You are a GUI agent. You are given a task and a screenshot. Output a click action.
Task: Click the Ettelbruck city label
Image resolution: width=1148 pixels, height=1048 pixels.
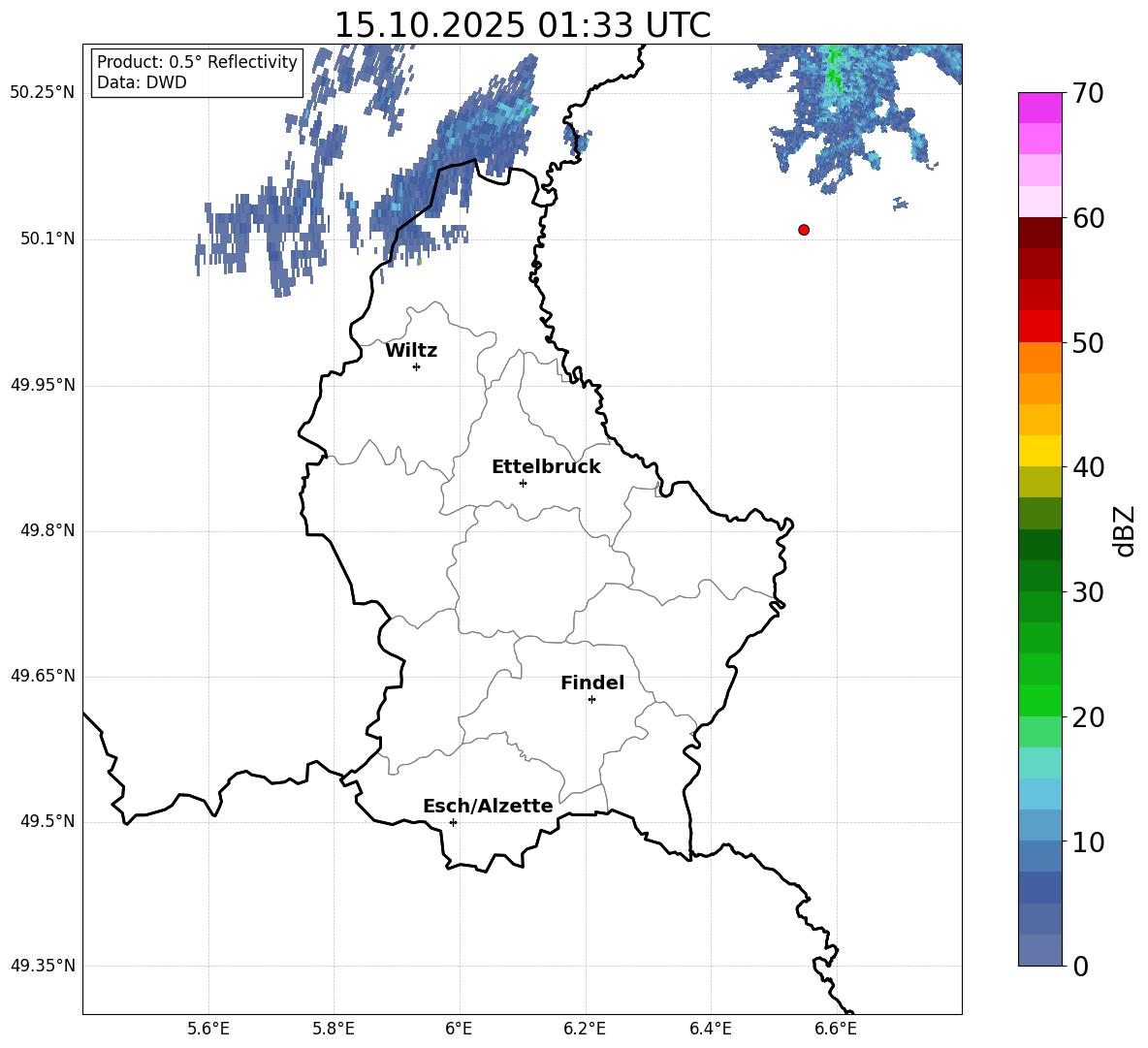tap(546, 467)
